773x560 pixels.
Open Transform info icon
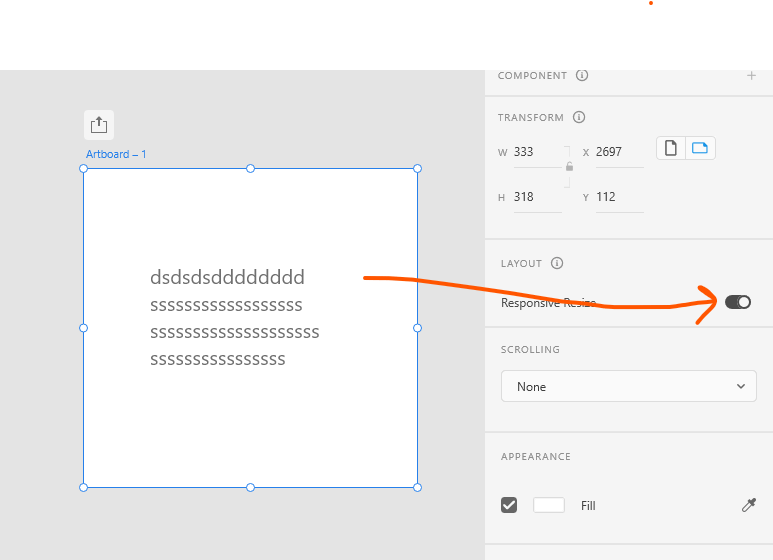579,117
